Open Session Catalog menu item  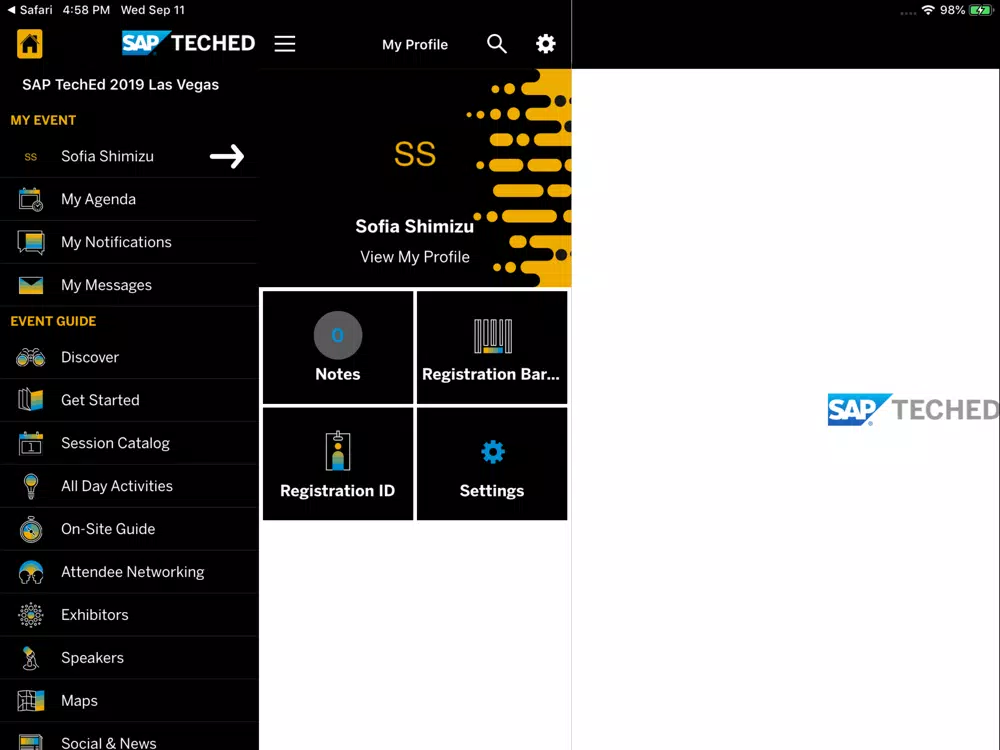[x=129, y=443]
